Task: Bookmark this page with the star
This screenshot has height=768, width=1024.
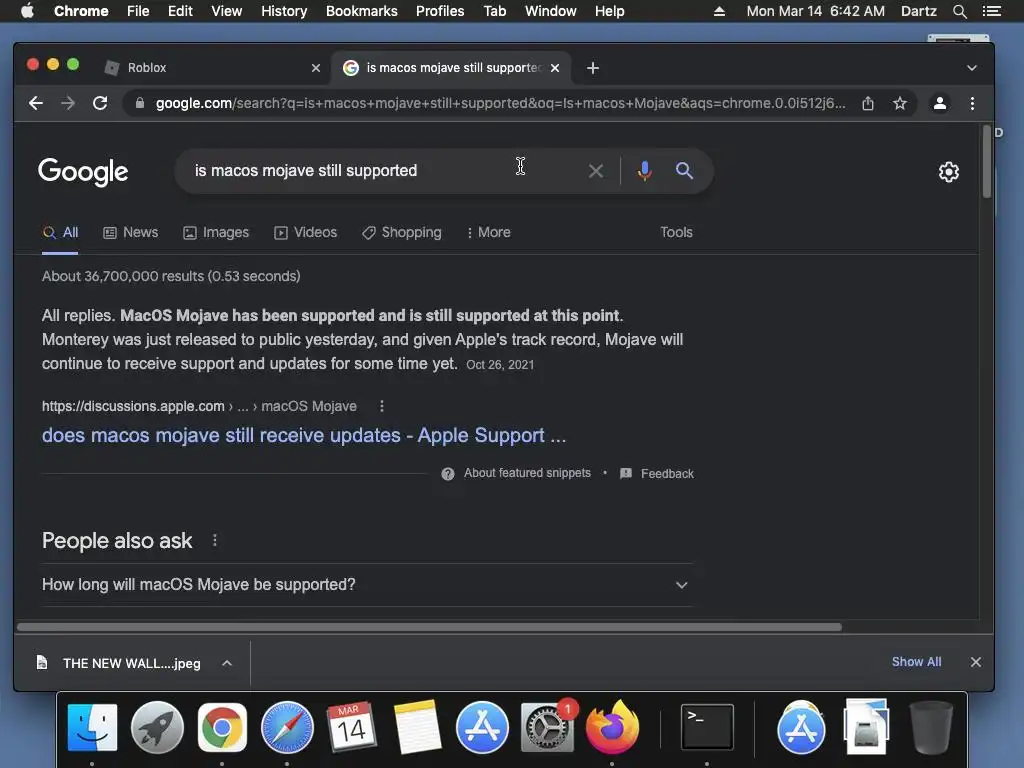Action: 900,103
